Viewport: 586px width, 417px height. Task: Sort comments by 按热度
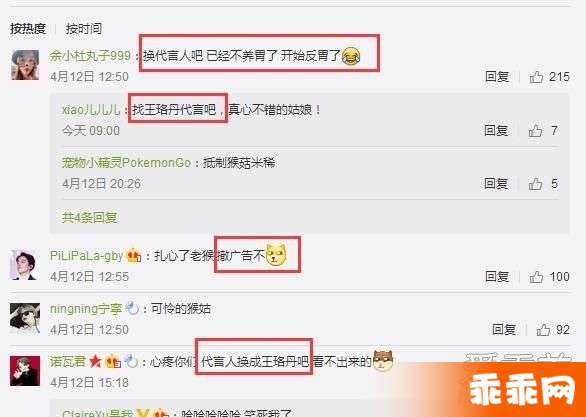[28, 29]
